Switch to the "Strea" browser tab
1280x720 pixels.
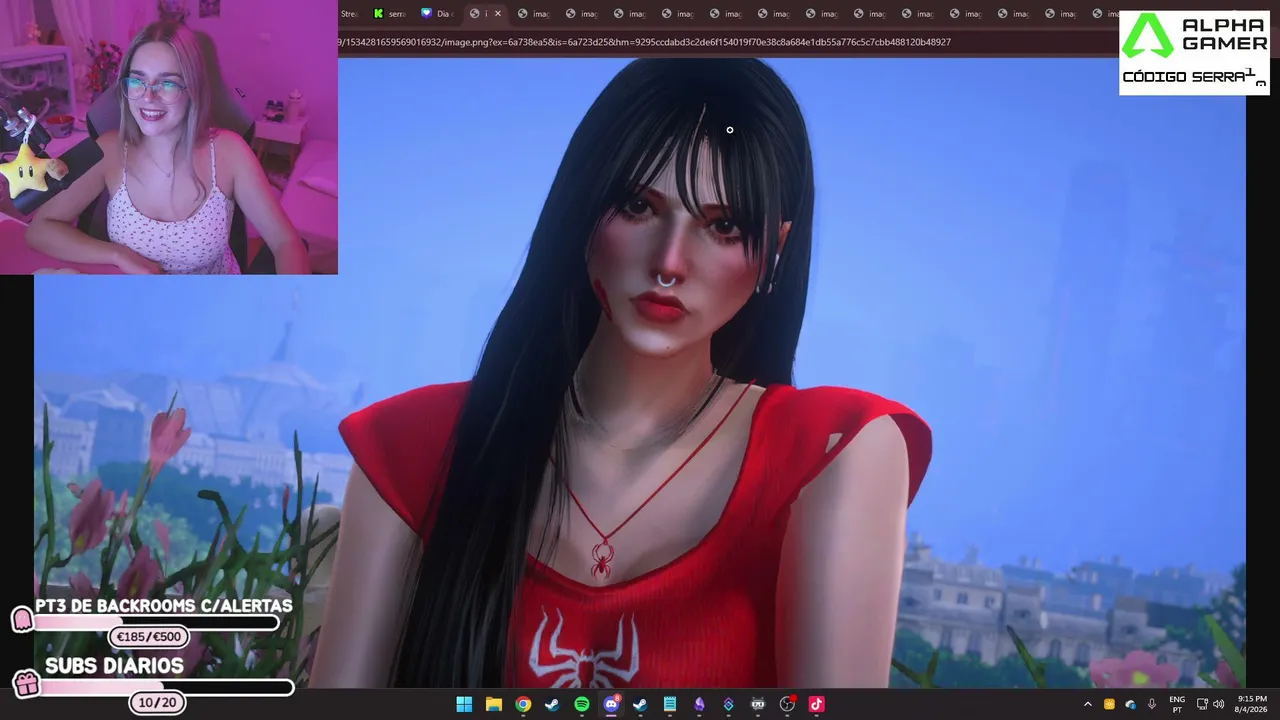tap(351, 14)
